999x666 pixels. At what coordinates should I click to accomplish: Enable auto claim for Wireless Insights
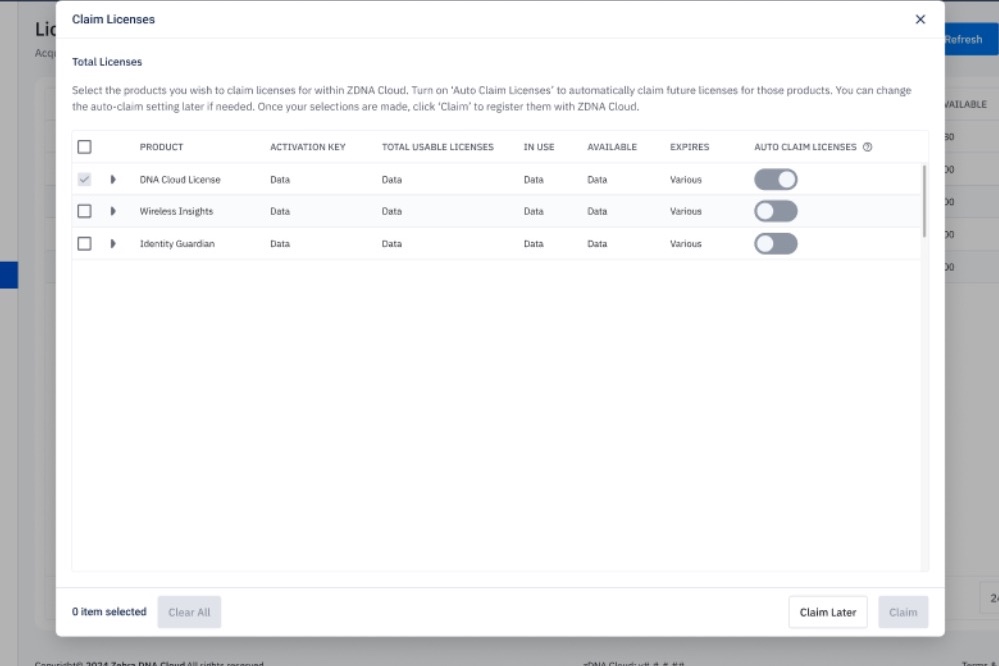tap(775, 212)
